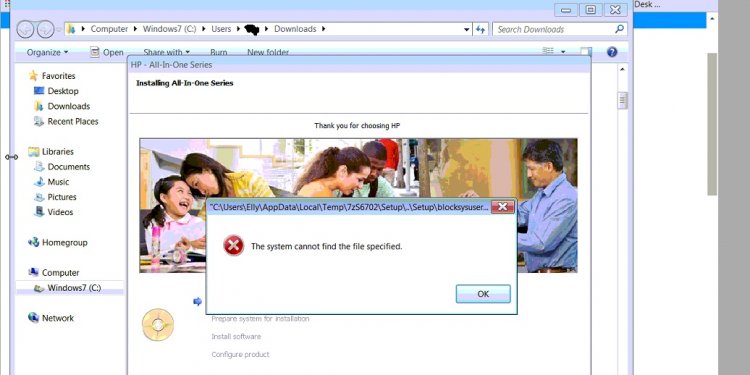Click 'Prepare system for installation' step

[260, 319]
